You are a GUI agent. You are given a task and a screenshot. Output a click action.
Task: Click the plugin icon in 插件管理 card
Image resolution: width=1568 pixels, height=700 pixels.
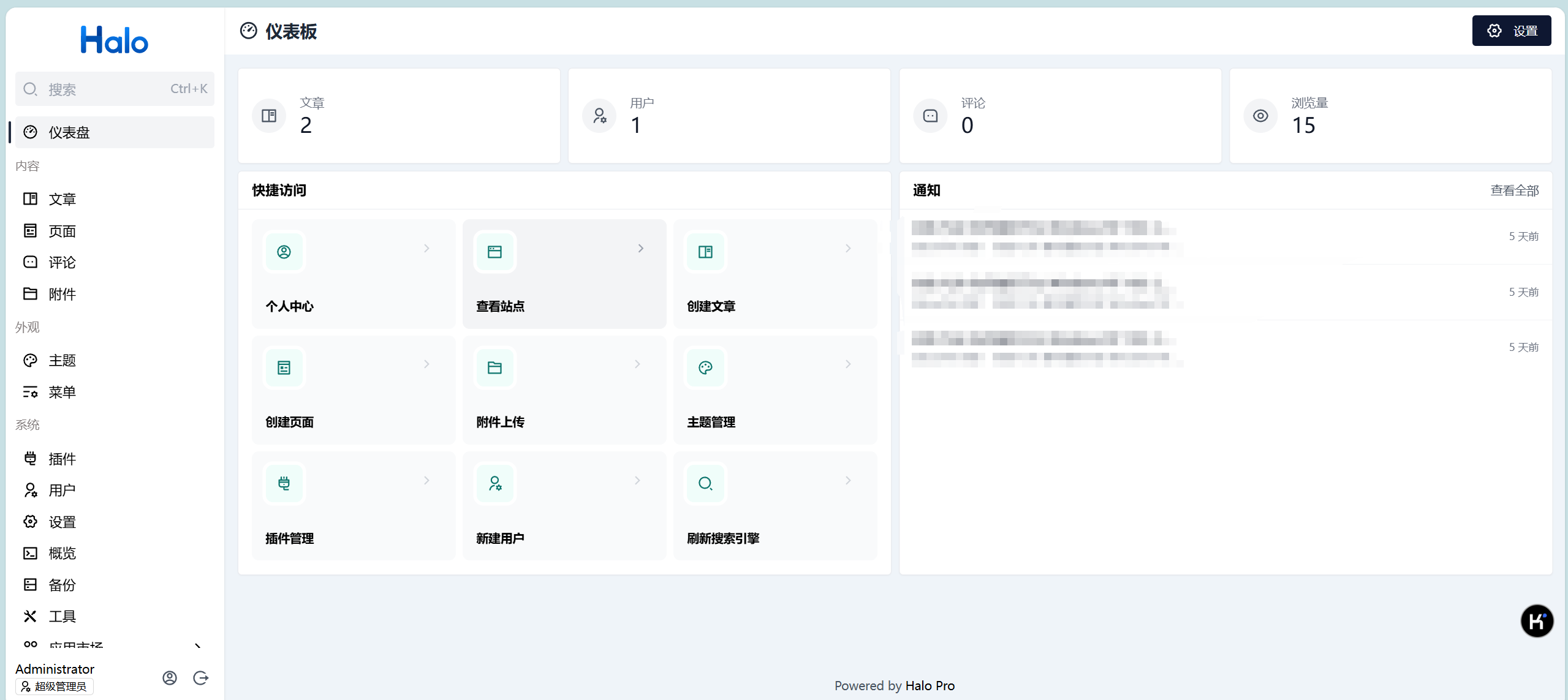pos(284,483)
